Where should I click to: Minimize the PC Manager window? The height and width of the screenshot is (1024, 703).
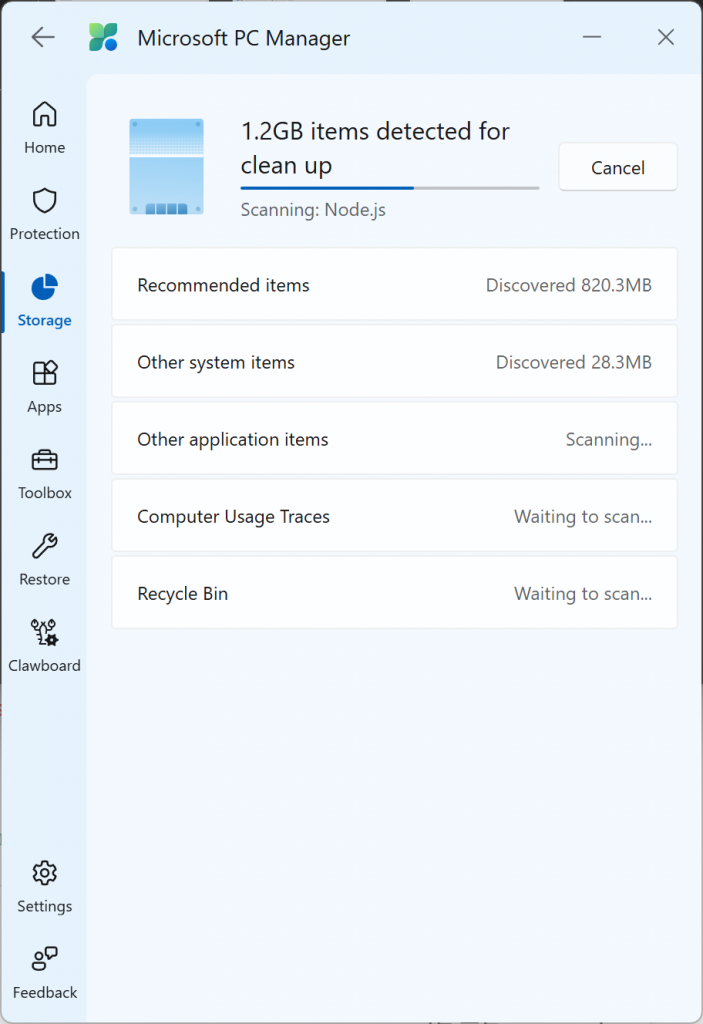[x=592, y=37]
